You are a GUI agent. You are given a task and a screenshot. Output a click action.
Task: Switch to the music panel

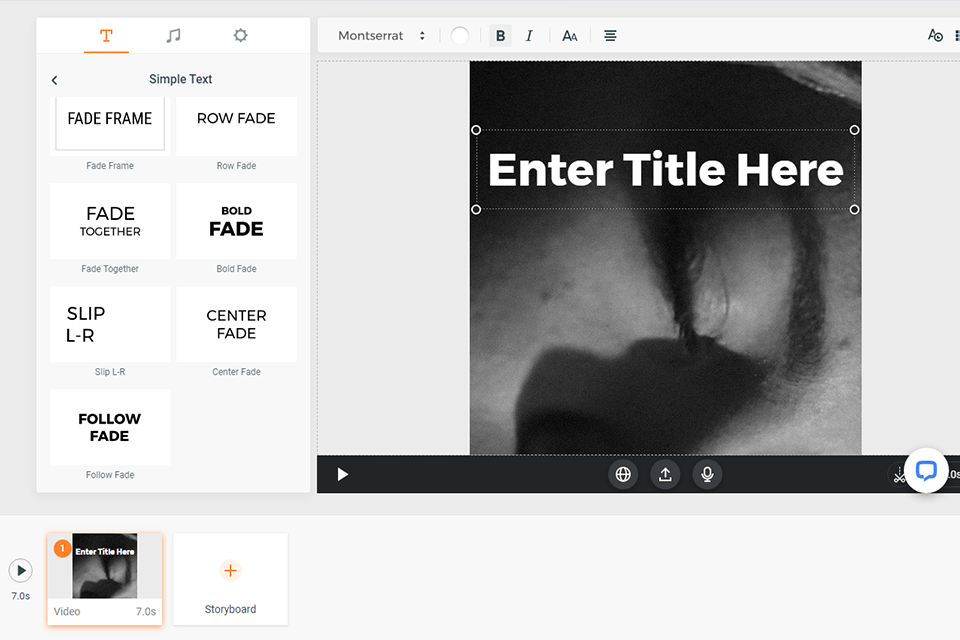click(x=173, y=35)
